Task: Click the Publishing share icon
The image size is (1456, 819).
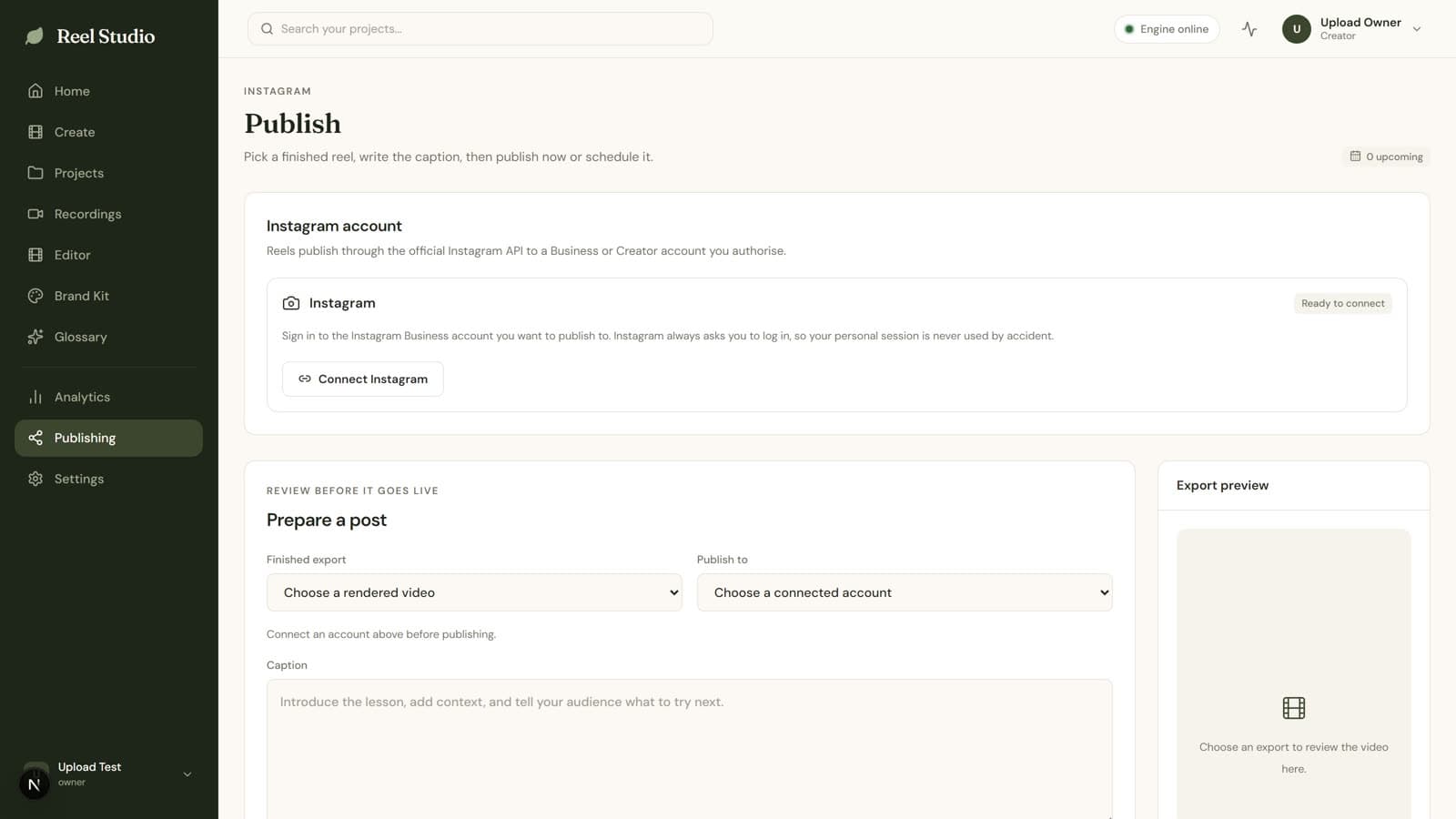Action: 35,438
